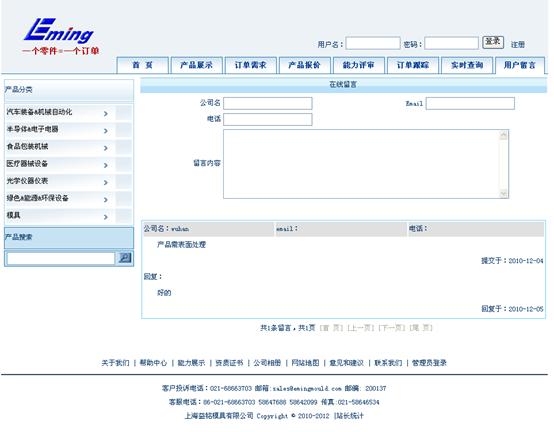
Task: Focus the 电话 input field
Action: point(268,119)
